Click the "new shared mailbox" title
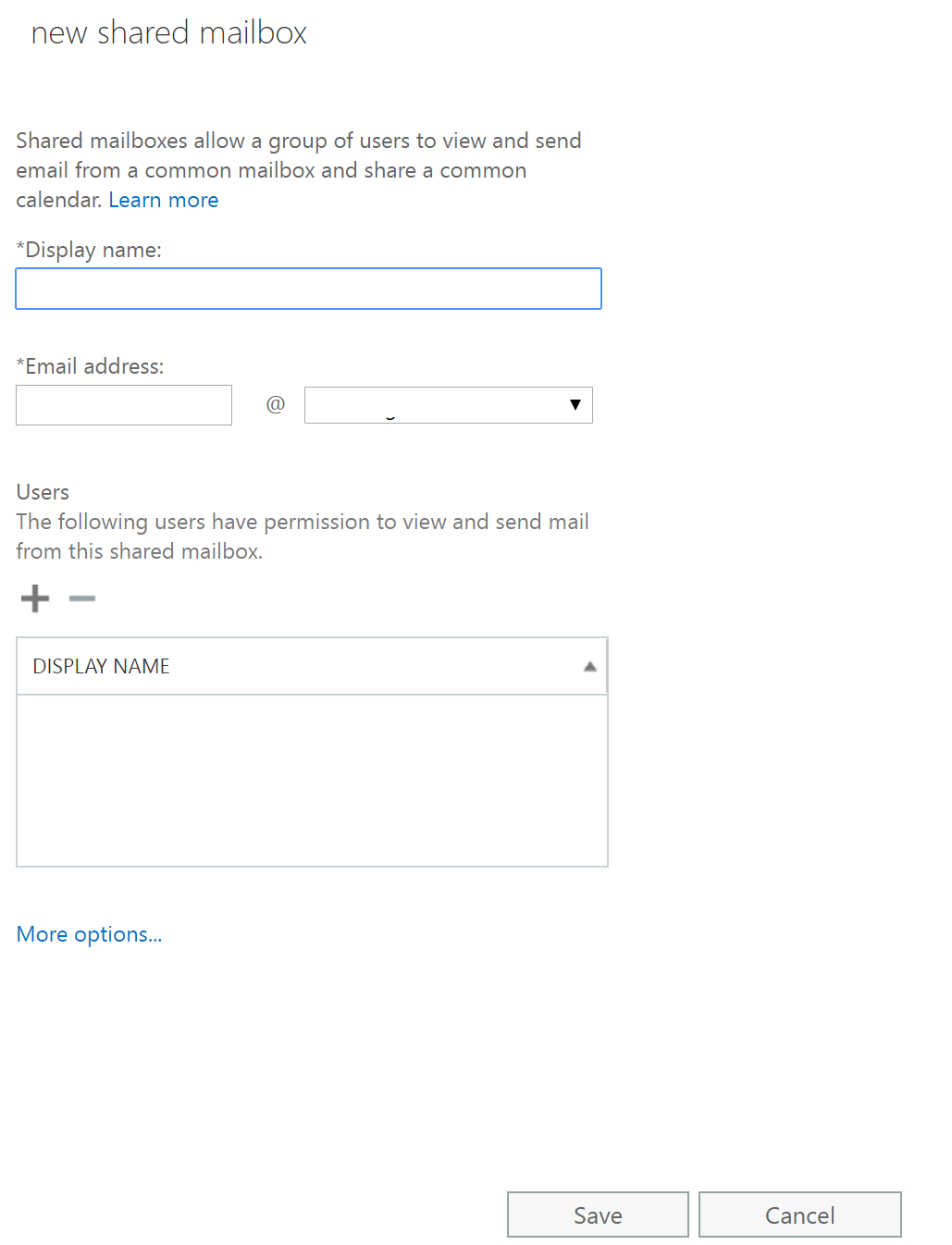 (168, 33)
